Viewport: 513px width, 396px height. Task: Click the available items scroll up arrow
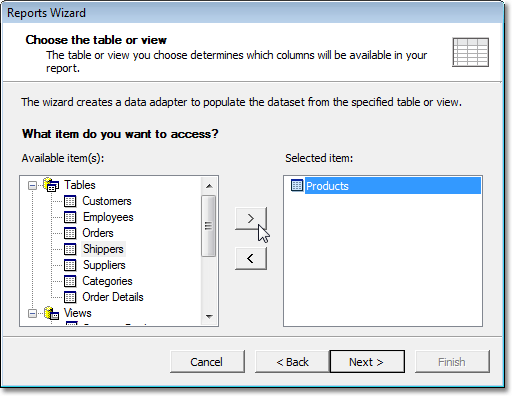[x=209, y=186]
